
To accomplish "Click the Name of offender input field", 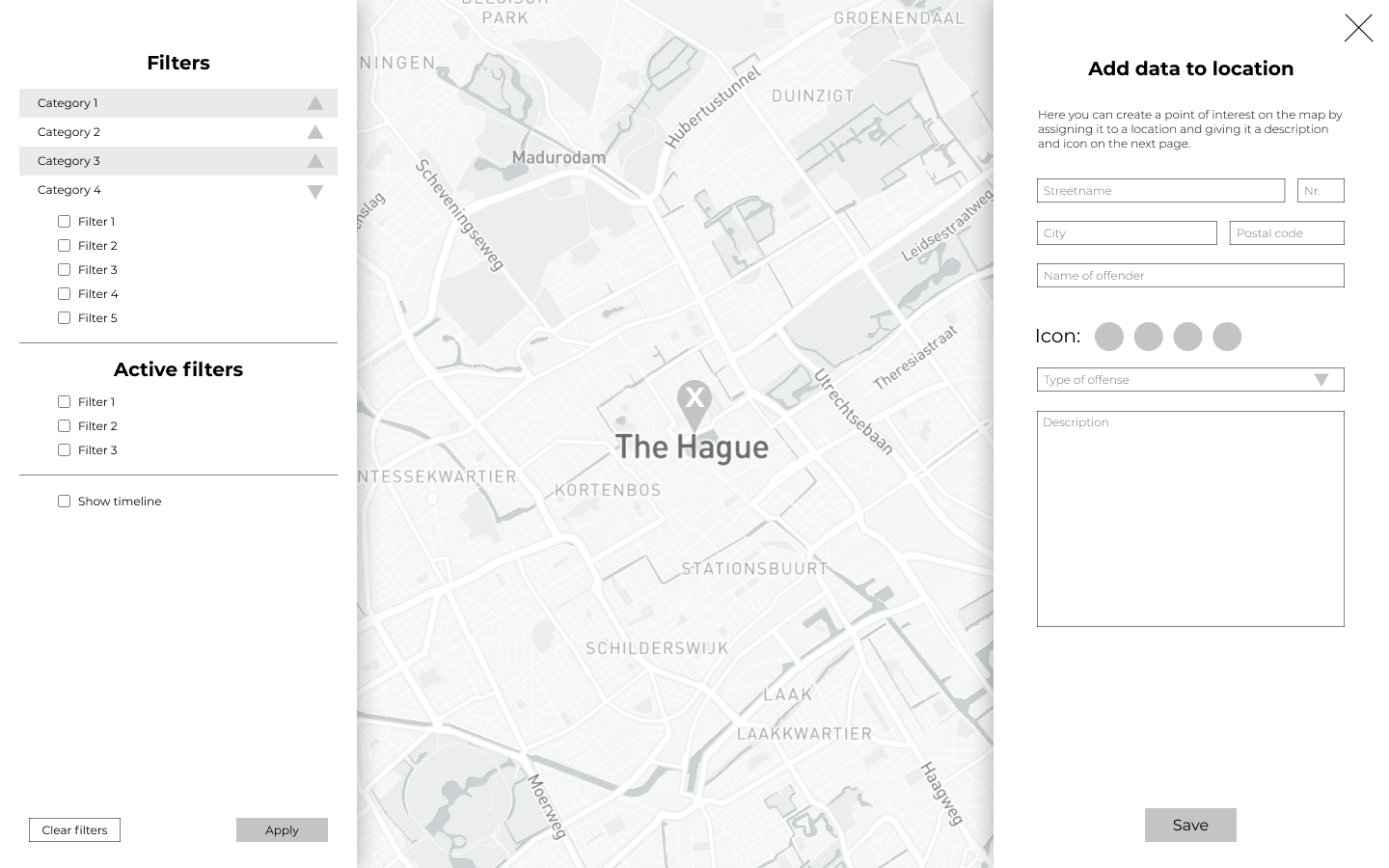I will [1190, 275].
